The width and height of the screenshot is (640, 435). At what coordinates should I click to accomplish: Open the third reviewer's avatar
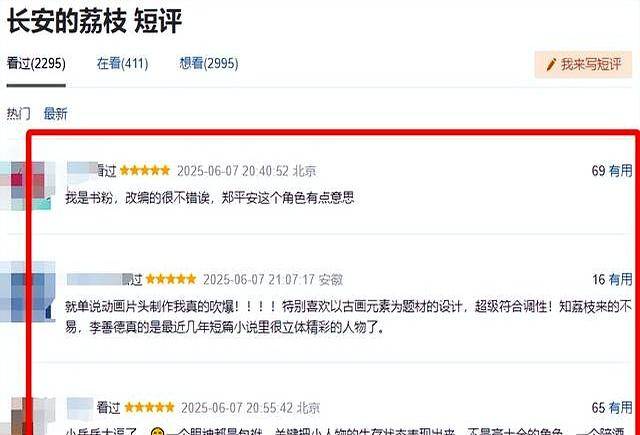pos(28,416)
